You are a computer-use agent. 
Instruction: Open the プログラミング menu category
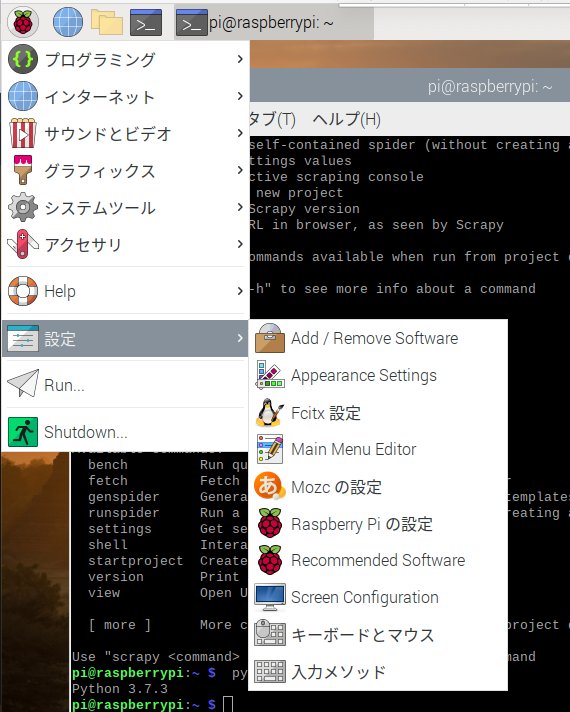(x=125, y=59)
